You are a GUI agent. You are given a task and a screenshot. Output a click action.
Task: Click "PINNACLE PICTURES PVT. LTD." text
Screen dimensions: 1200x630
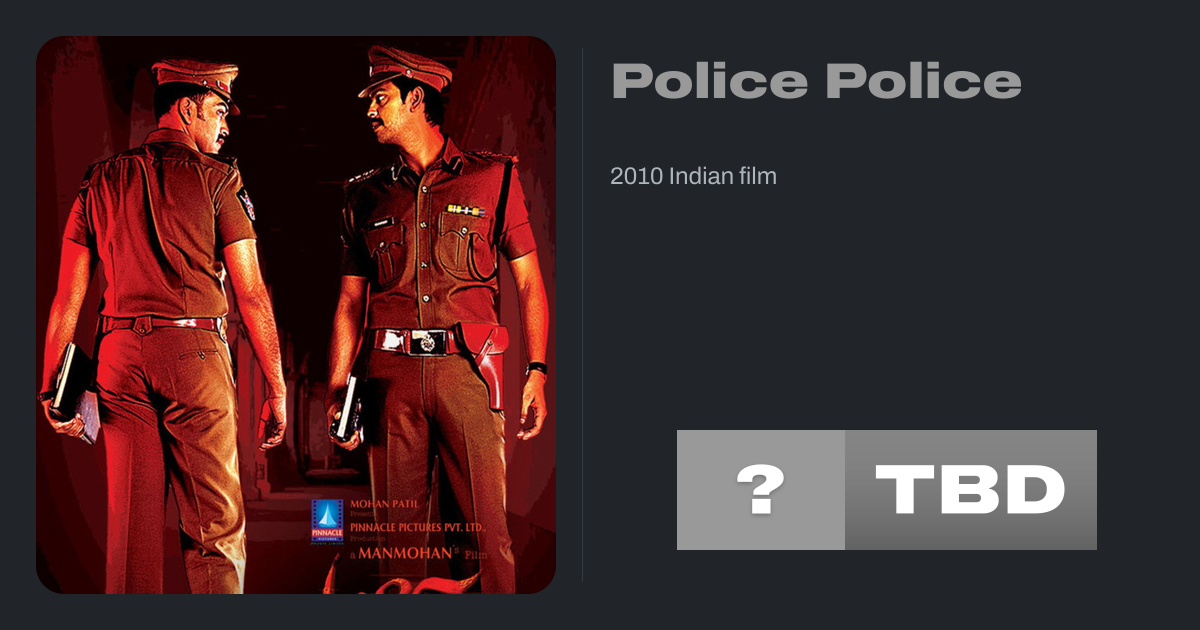pyautogui.click(x=418, y=526)
